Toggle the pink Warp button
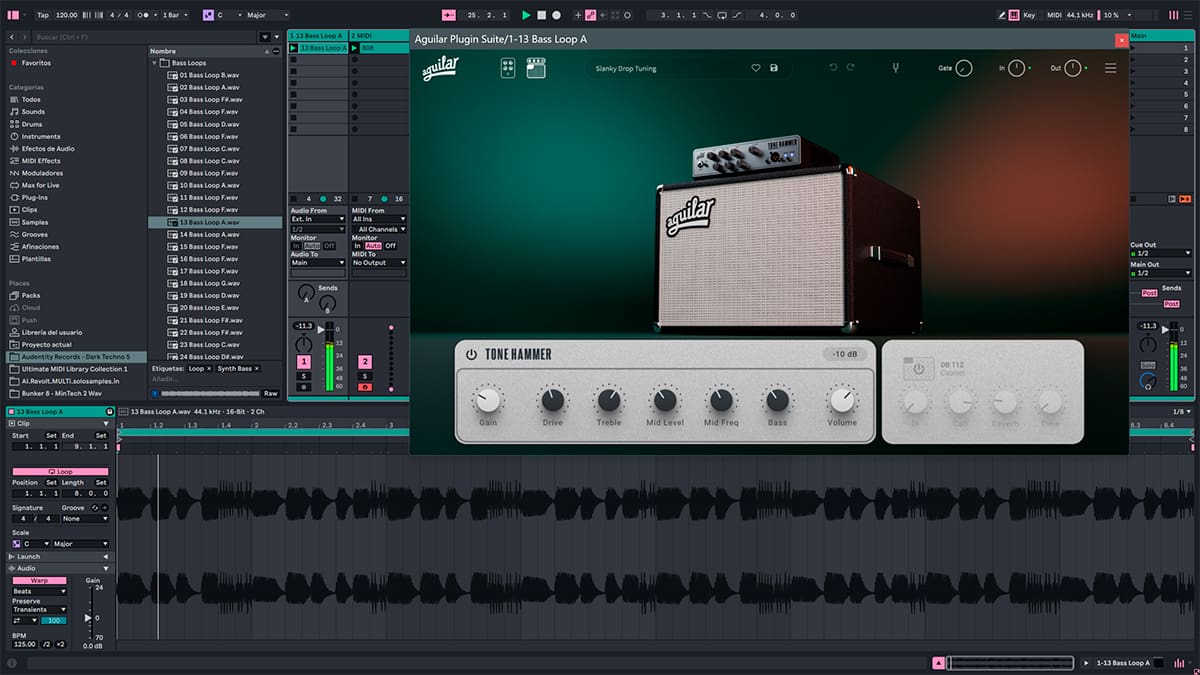This screenshot has height=675, width=1200. (x=39, y=580)
